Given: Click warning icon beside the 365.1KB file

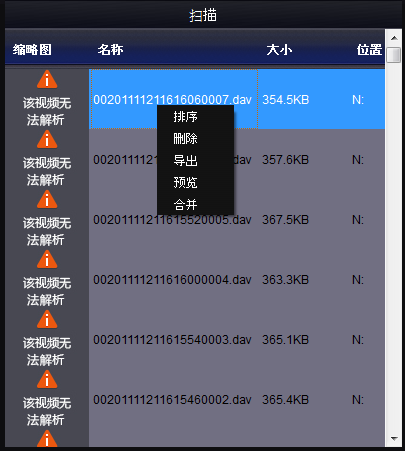Looking at the screenshot, I should [x=47, y=319].
